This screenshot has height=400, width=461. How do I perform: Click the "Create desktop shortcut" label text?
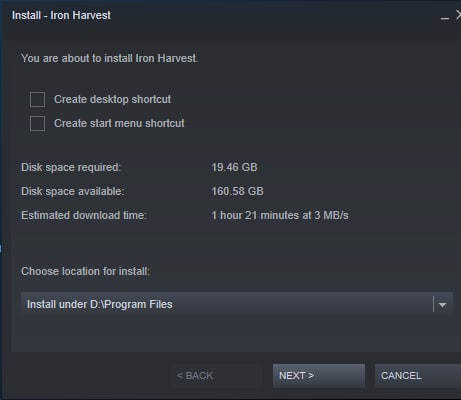pyautogui.click(x=113, y=99)
